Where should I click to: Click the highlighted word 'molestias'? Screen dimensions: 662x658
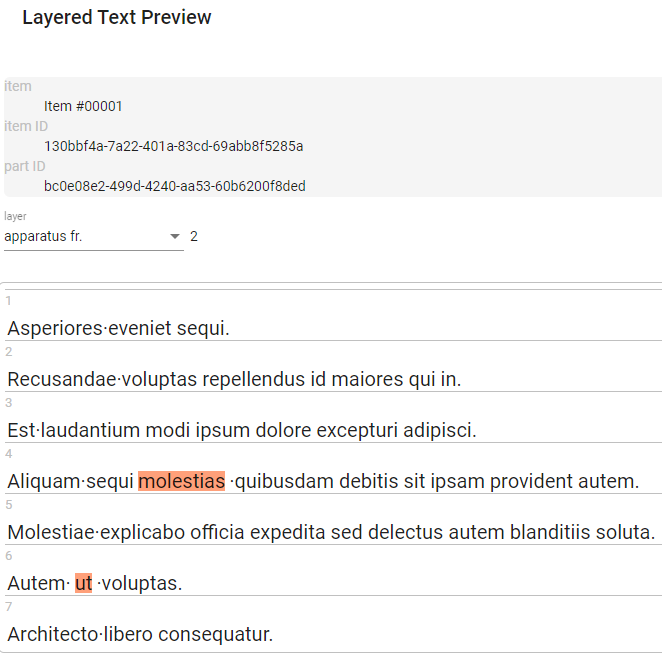click(x=182, y=481)
